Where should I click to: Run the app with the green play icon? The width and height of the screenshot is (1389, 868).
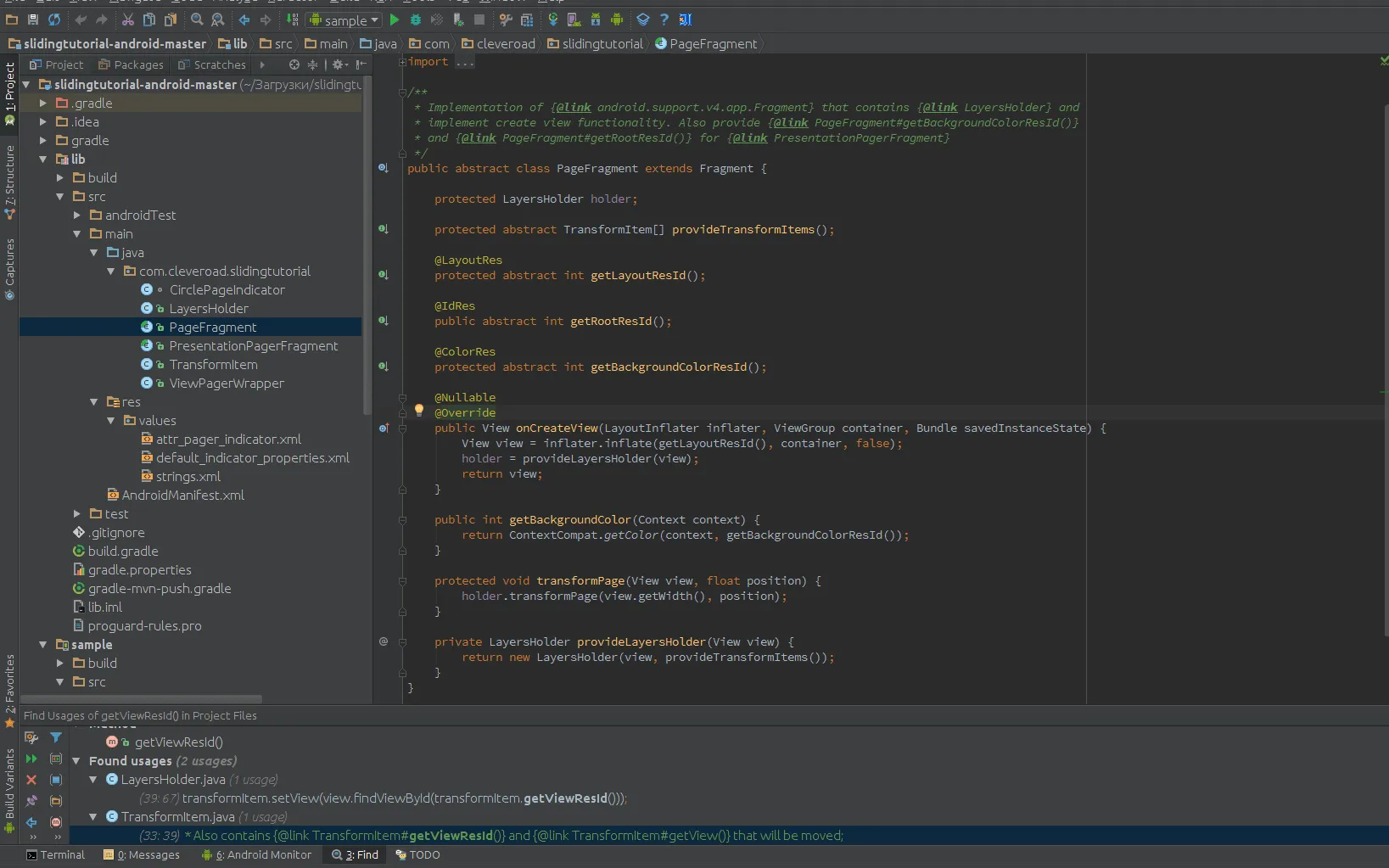395,20
